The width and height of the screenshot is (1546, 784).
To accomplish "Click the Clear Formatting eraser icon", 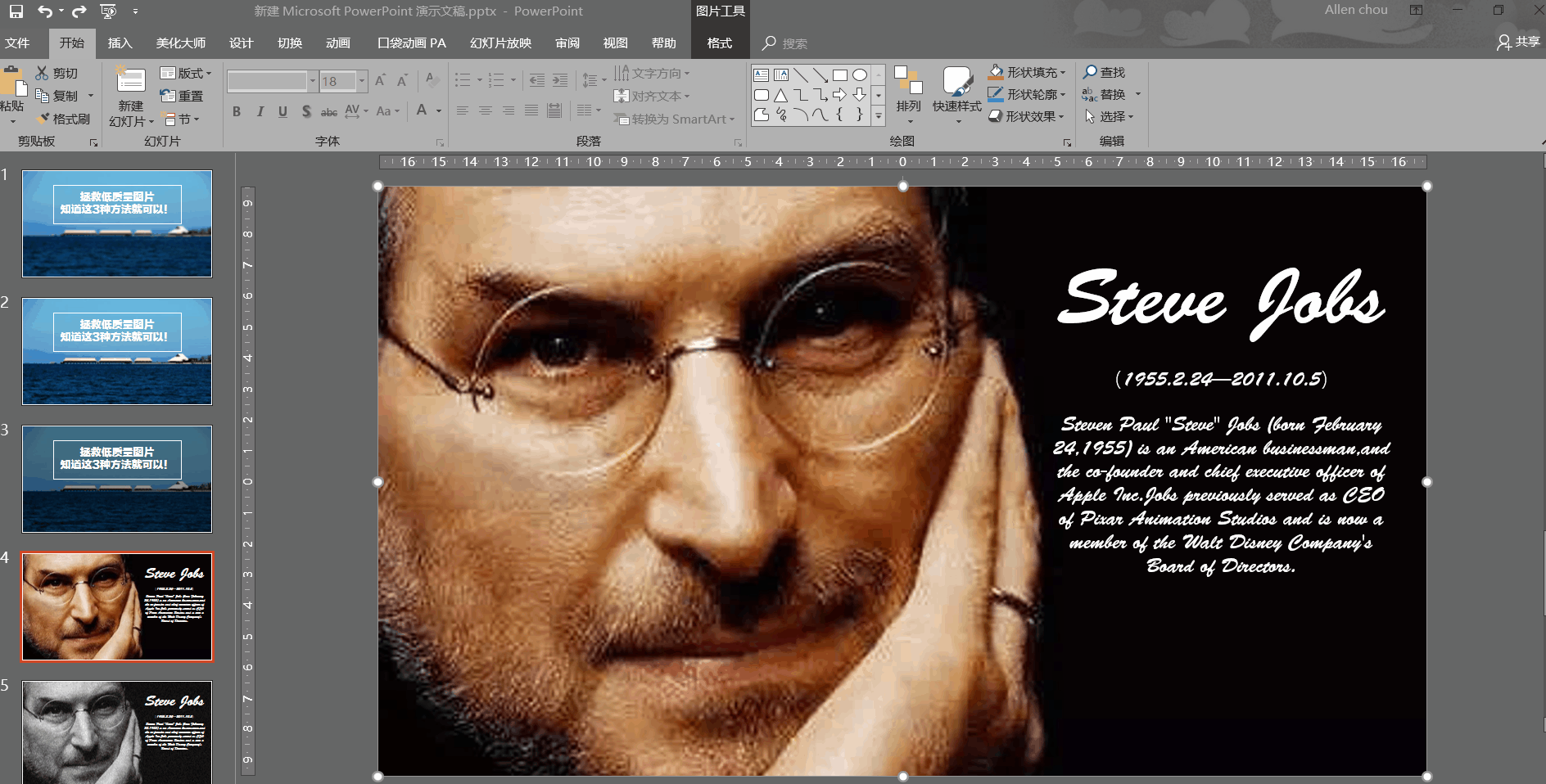I will [432, 80].
